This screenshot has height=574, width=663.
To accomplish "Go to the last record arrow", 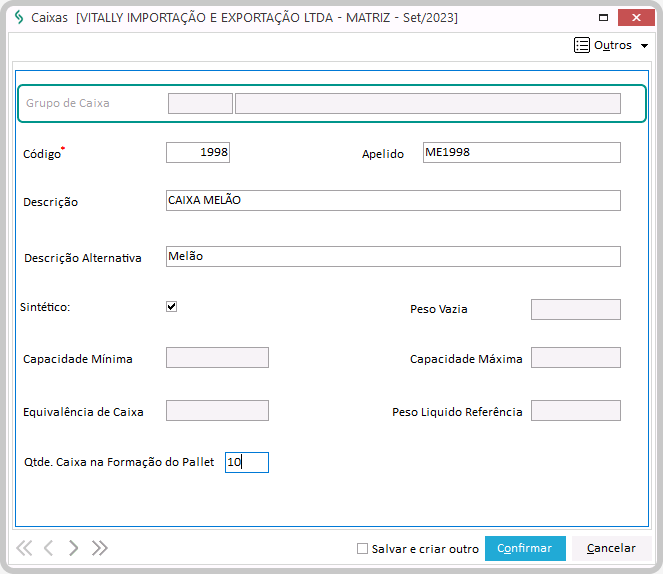I will [x=100, y=548].
